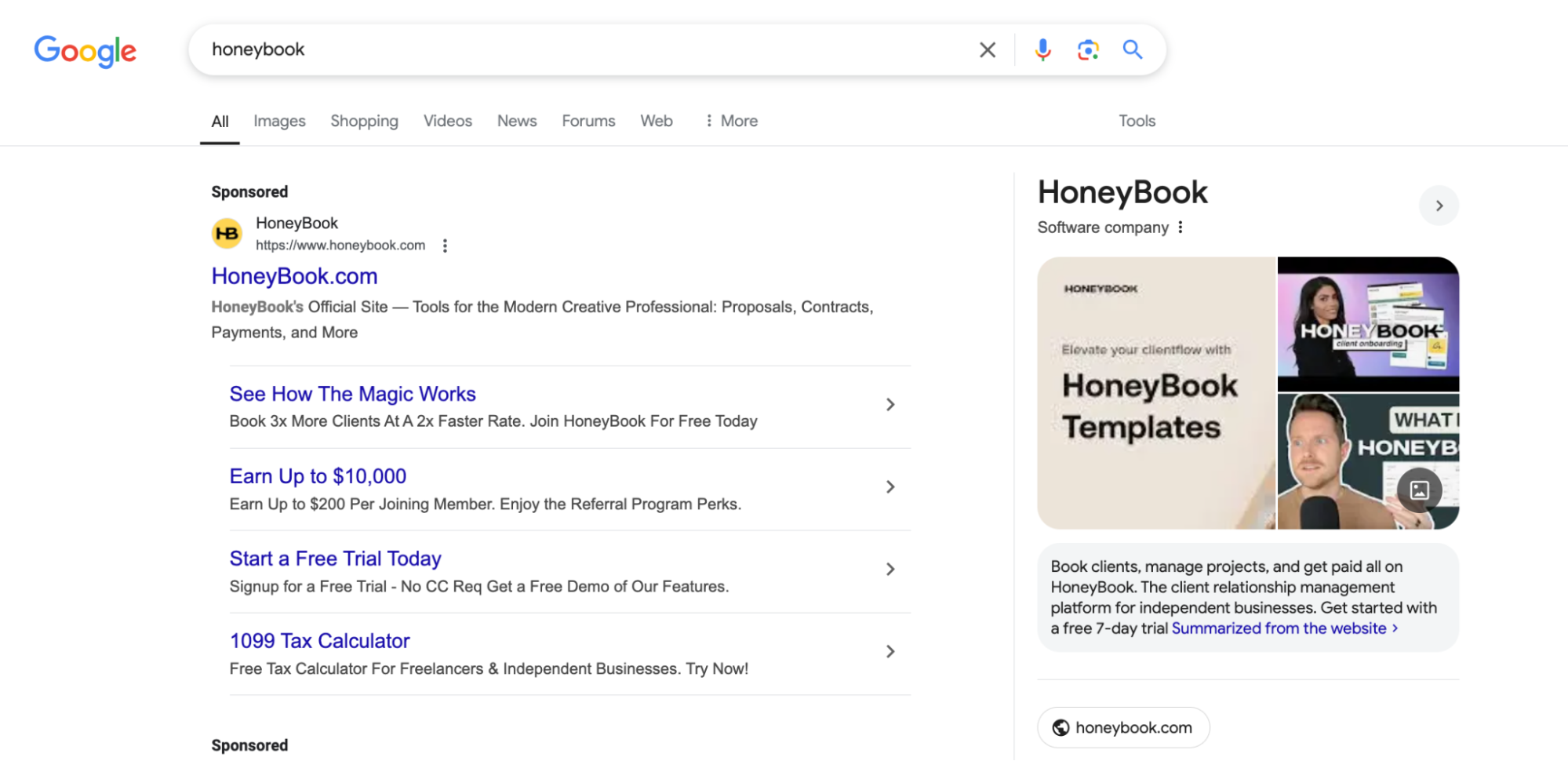The height and width of the screenshot is (761, 1568).
Task: Start a voice search with the microphone icon
Action: tap(1042, 49)
